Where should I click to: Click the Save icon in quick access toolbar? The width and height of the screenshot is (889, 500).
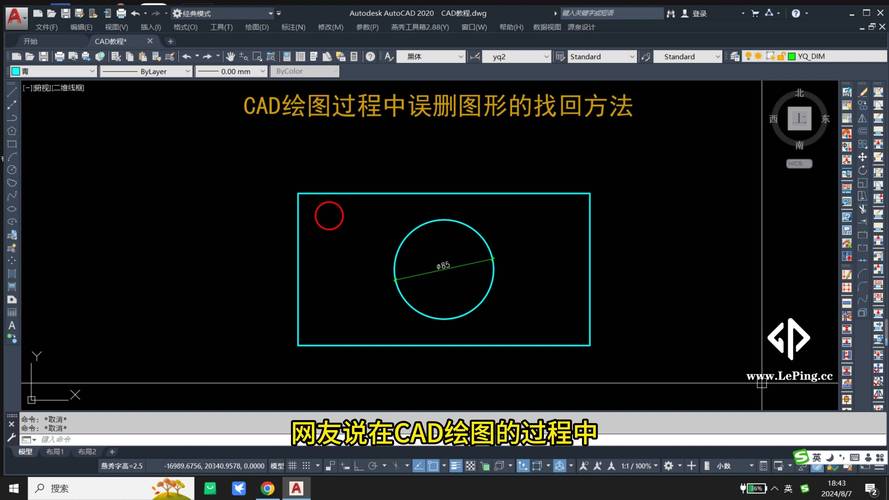pos(65,13)
